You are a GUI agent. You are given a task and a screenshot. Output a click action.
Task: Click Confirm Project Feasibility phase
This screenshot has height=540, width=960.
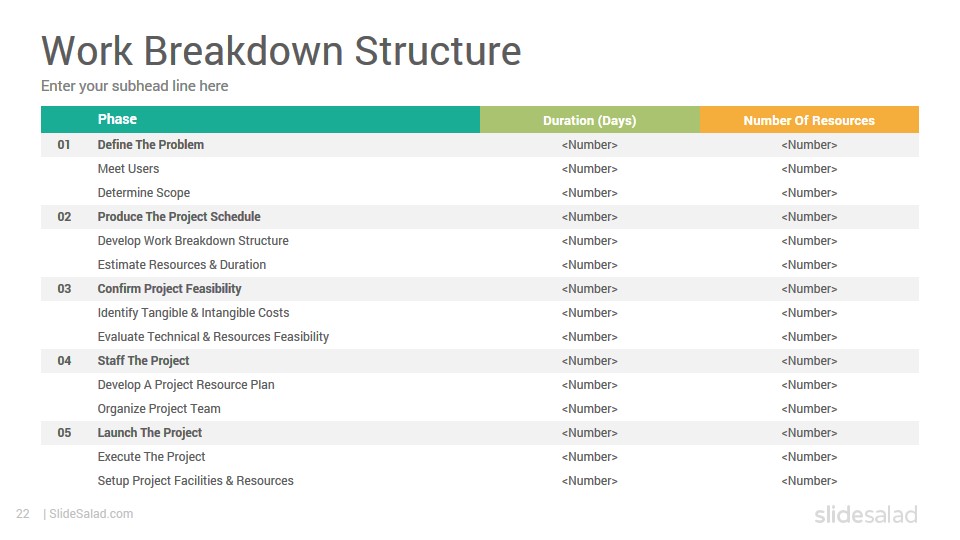coord(170,288)
